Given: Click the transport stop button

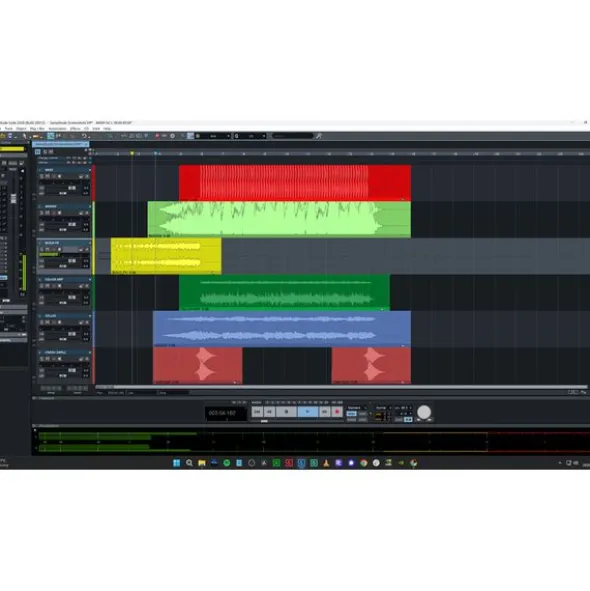Looking at the screenshot, I should tap(286, 411).
